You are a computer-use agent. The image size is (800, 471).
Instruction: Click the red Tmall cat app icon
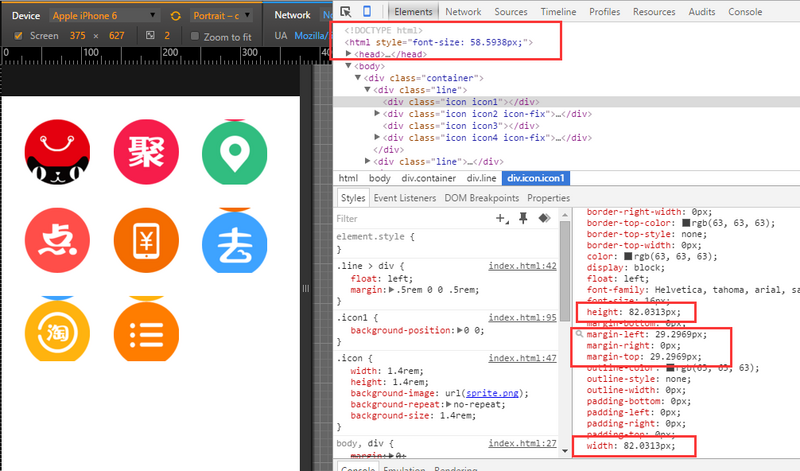pyautogui.click(x=57, y=153)
